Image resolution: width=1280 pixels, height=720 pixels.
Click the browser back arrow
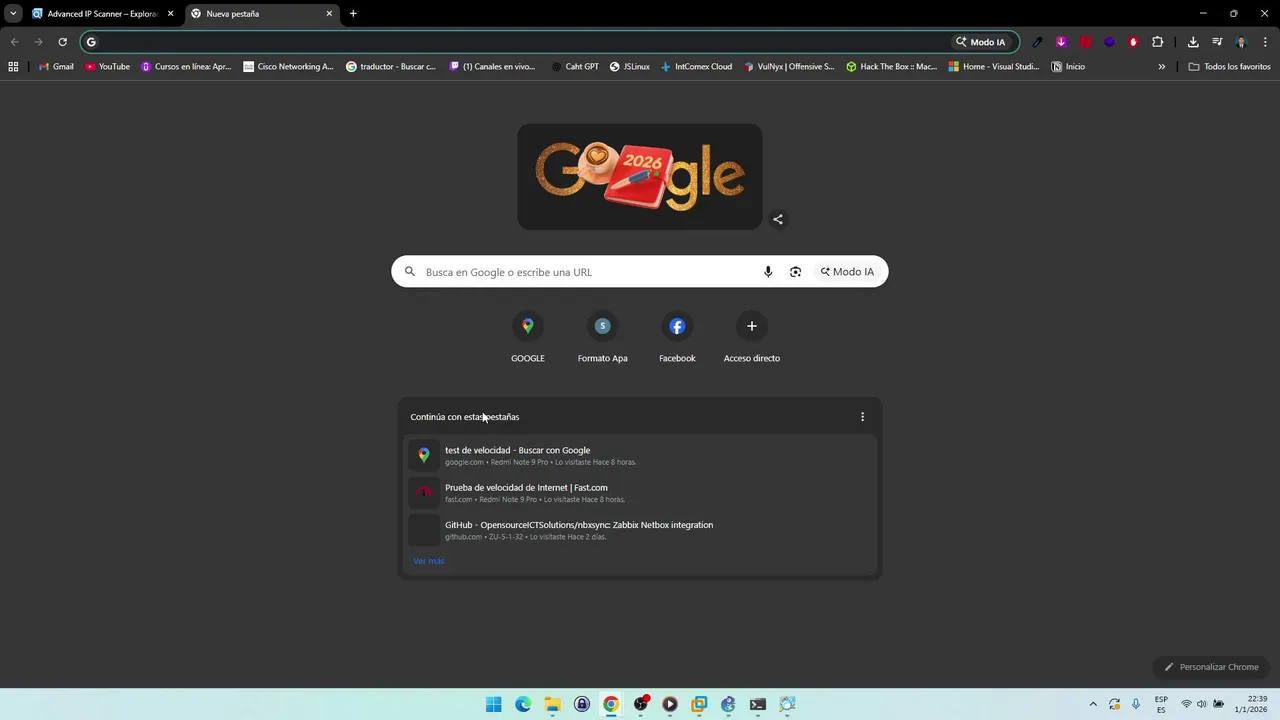[14, 42]
